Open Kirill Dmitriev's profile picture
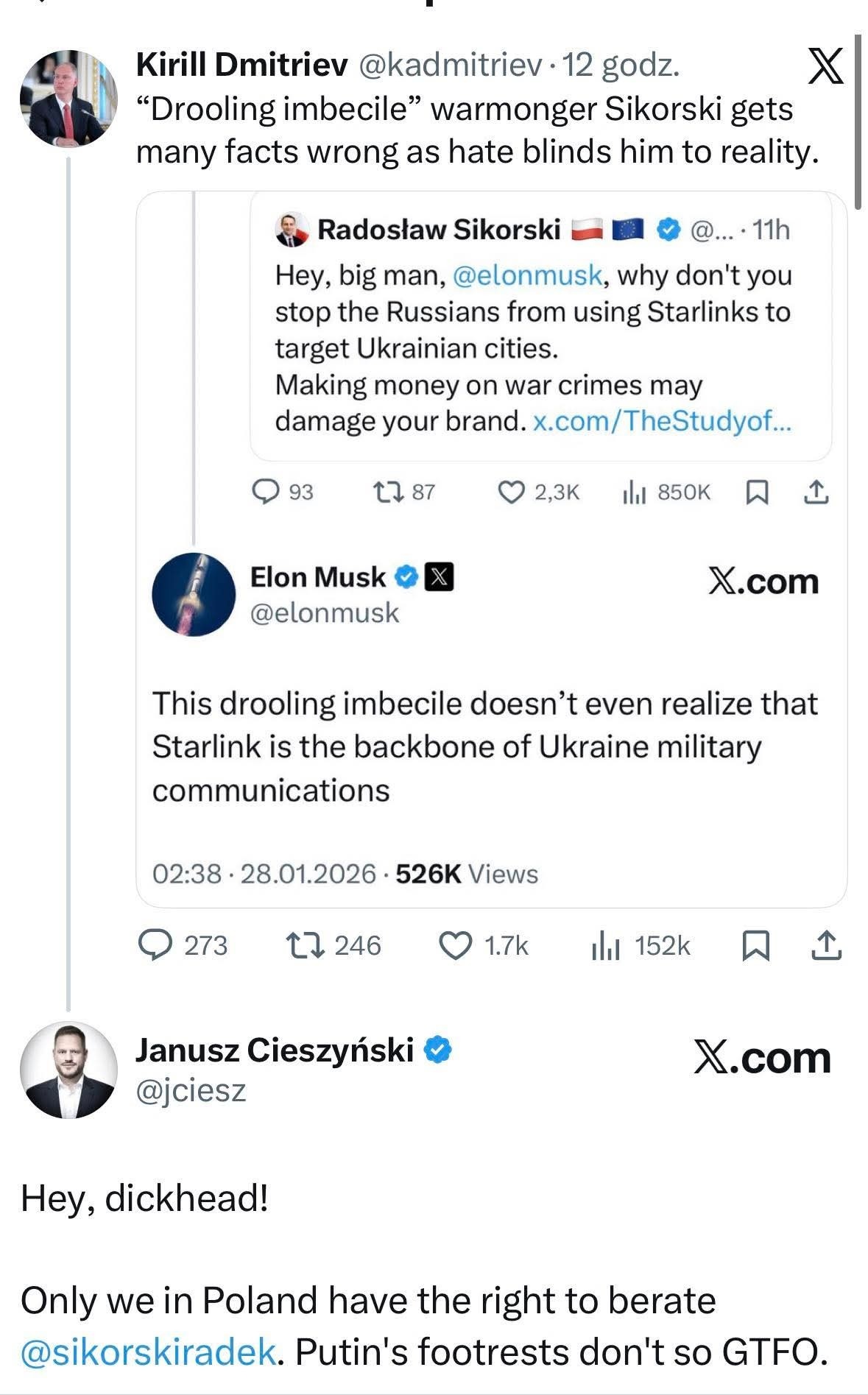868x1395 pixels. point(68,99)
